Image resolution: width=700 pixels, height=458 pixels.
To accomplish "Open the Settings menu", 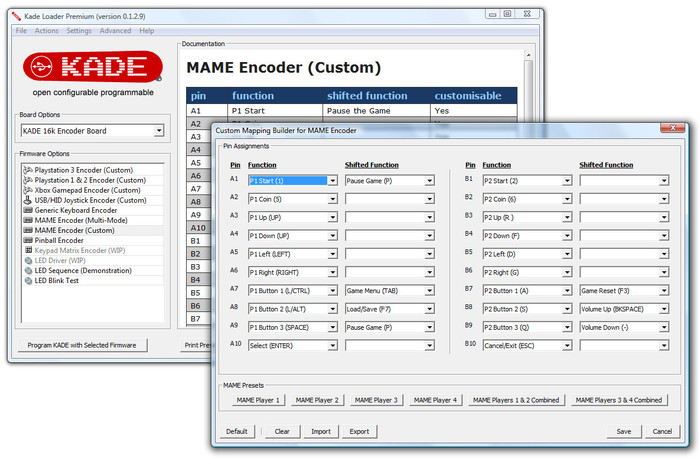I will coord(79,31).
